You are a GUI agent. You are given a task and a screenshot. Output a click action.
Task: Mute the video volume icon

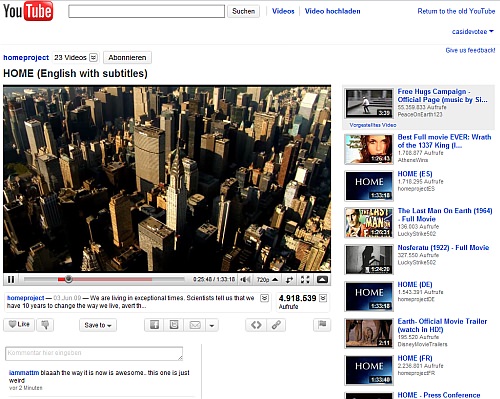click(x=246, y=280)
